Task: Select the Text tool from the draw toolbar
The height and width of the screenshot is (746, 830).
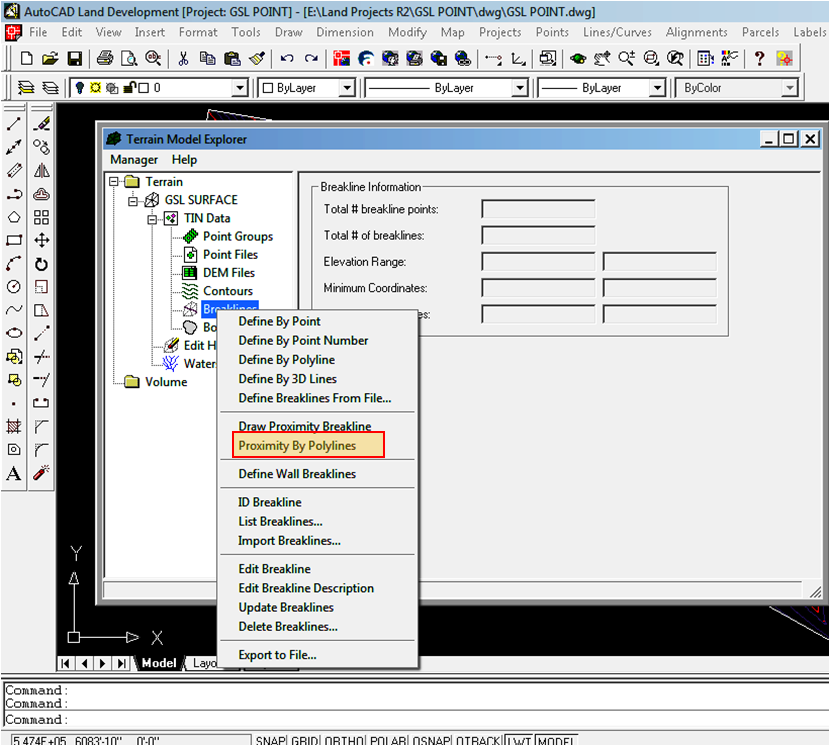Action: pos(12,473)
